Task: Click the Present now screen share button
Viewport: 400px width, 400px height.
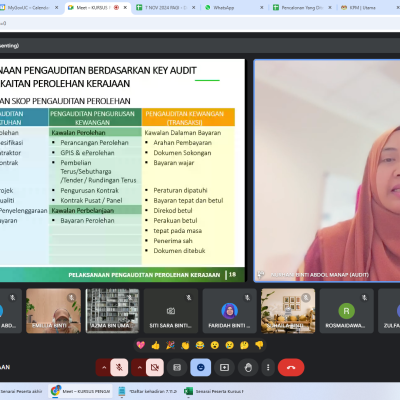Action: [x=224, y=367]
